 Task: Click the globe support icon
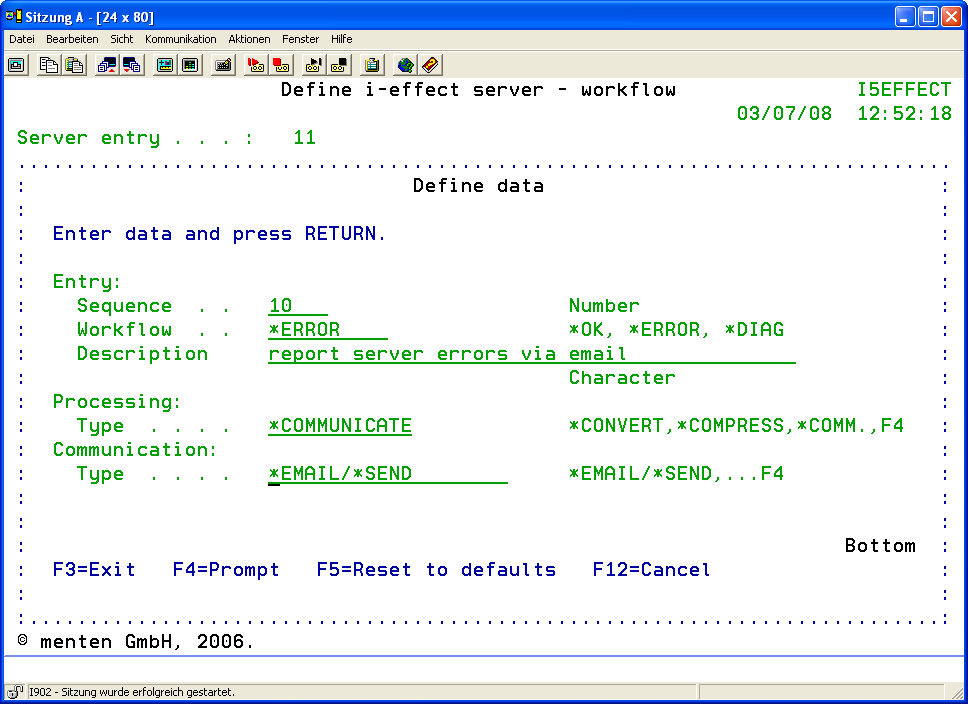tap(405, 65)
